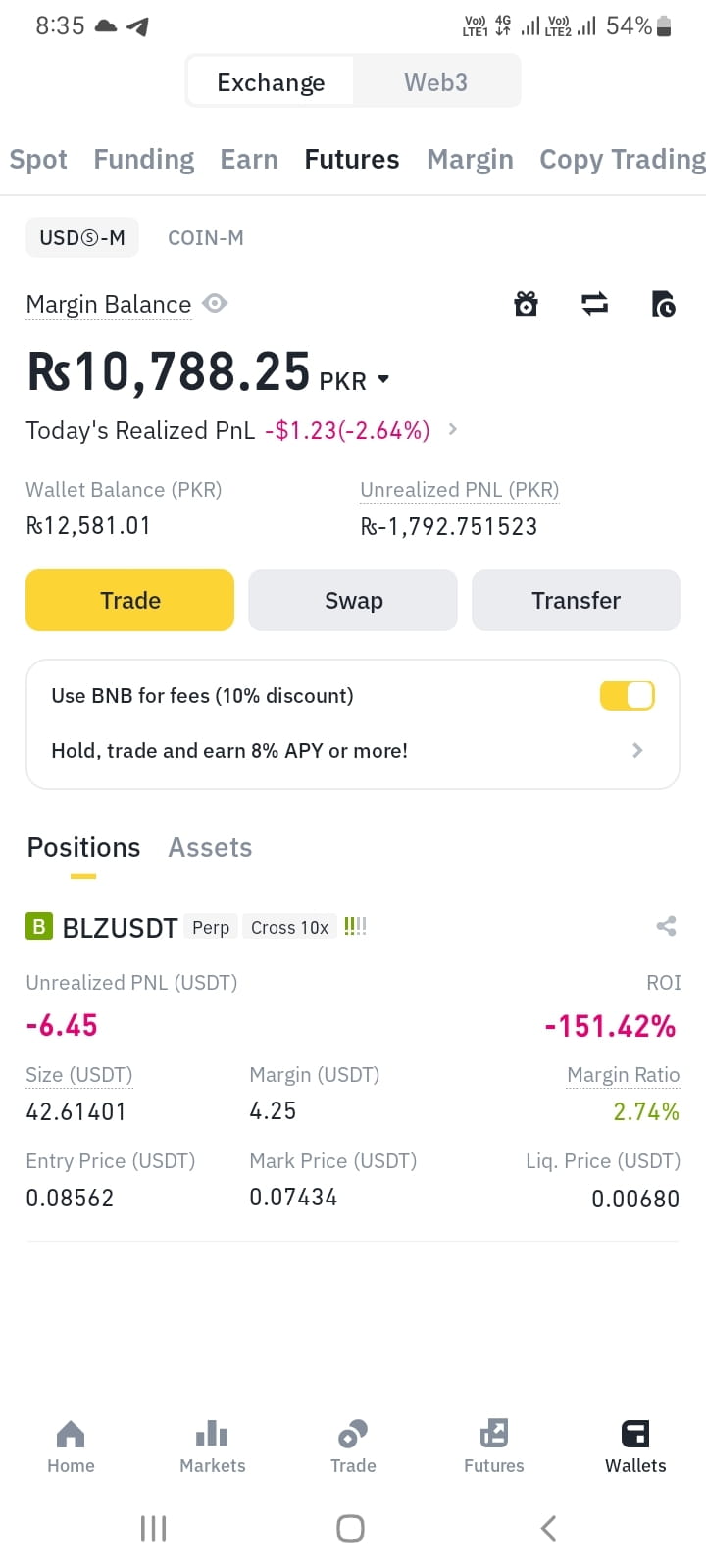Open the Markets bottom icon
This screenshot has height=1568, width=706.
[212, 1434]
